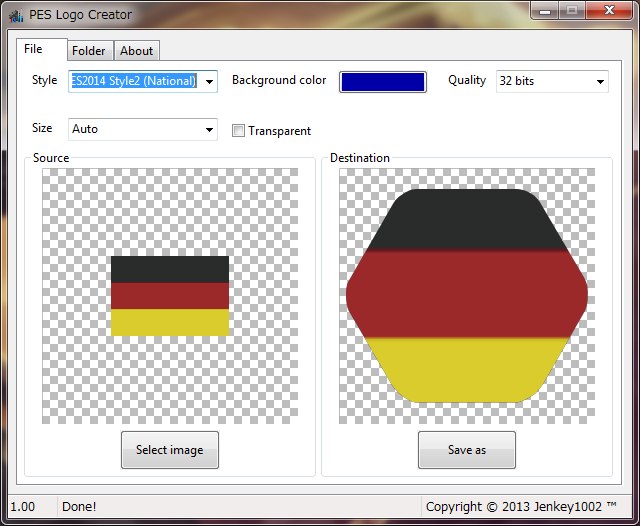This screenshot has height=526, width=640.
Task: Expand the Style dropdown arrow
Action: click(209, 82)
